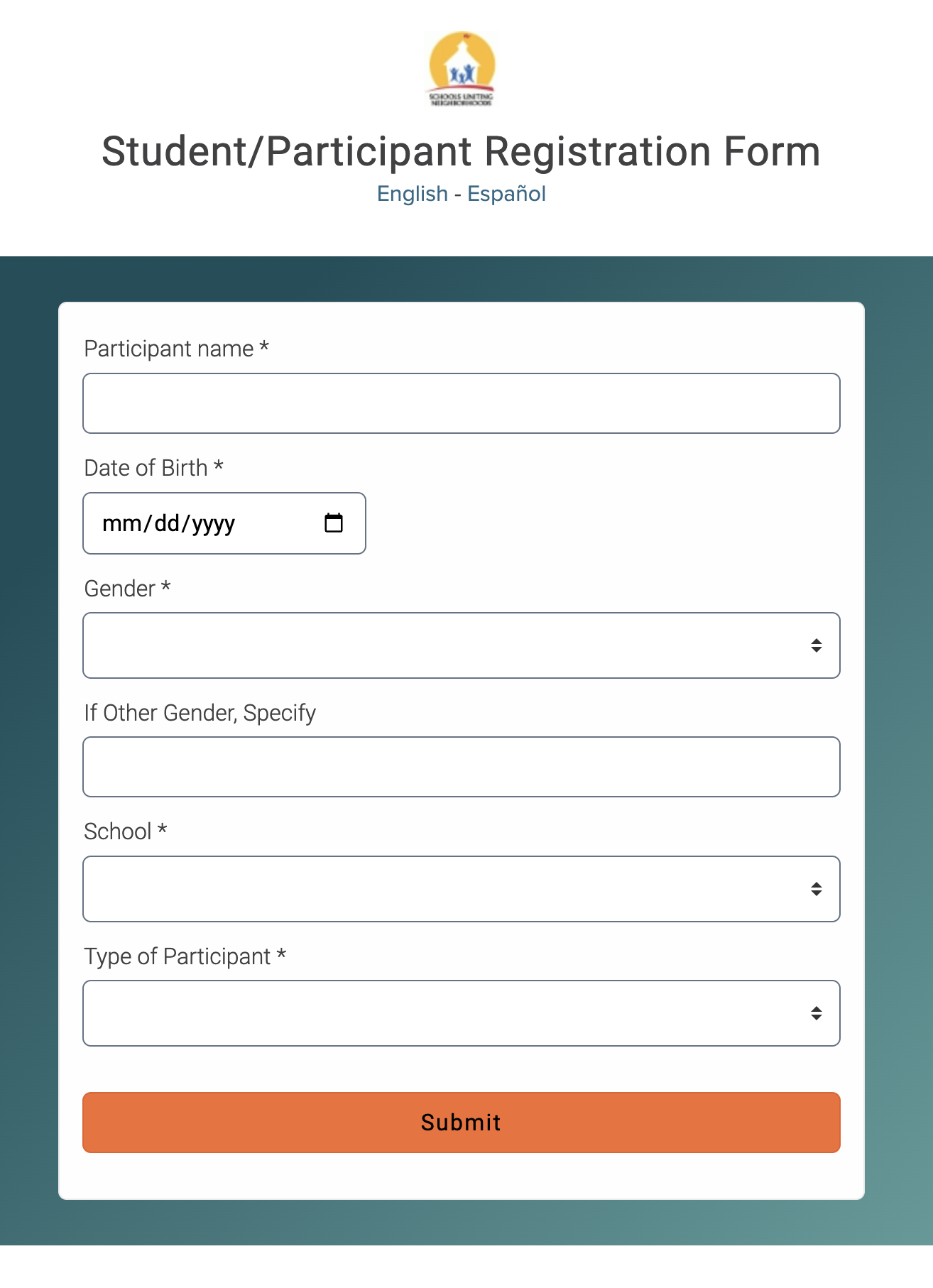Click the School field label
933x1288 pixels.
pyautogui.click(x=118, y=831)
